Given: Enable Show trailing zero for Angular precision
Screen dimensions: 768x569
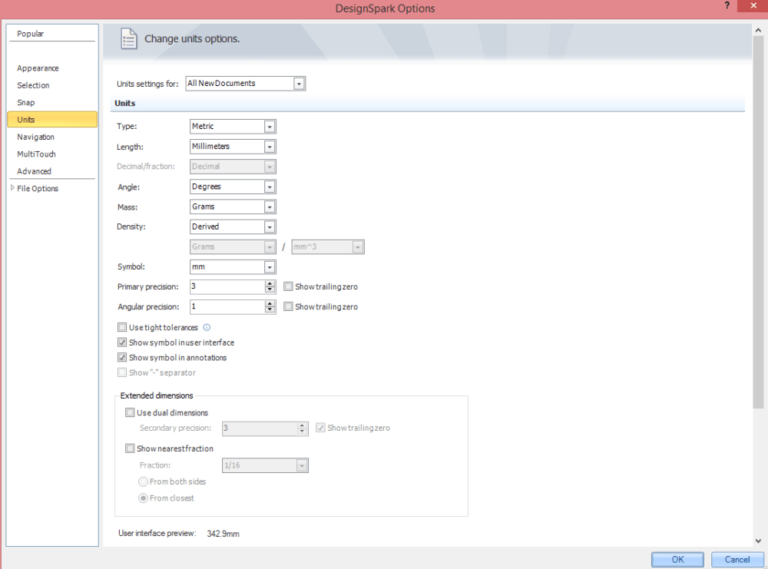Looking at the screenshot, I should 288,307.
